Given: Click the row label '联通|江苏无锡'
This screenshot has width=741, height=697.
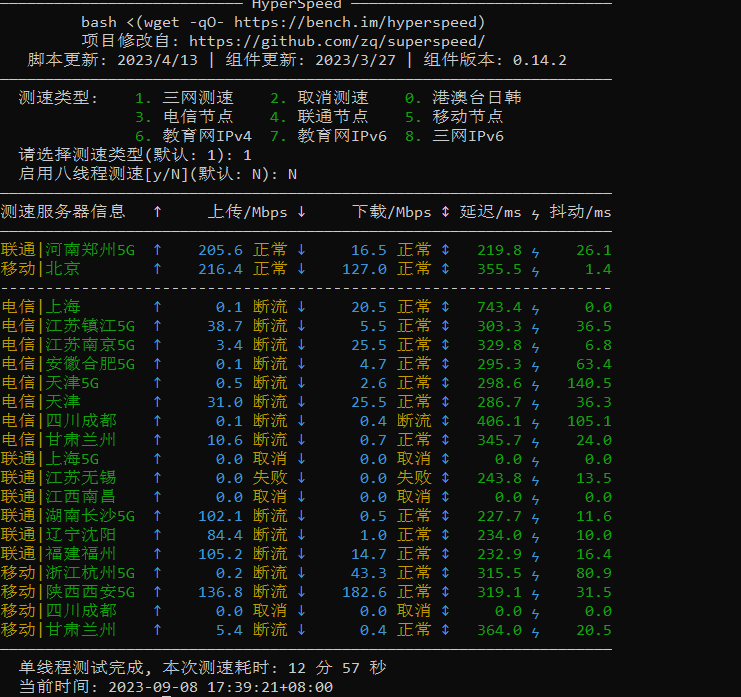Looking at the screenshot, I should click(59, 478).
